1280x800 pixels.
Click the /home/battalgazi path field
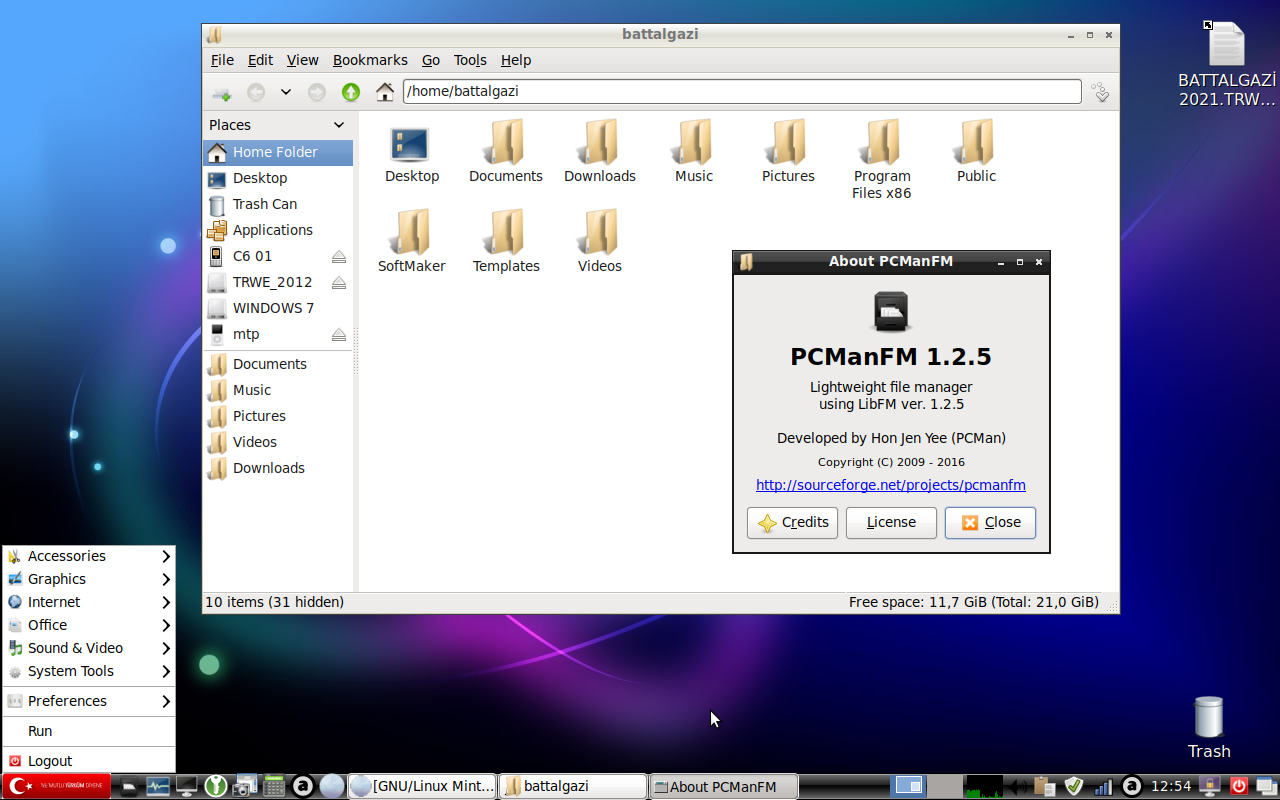tap(742, 91)
